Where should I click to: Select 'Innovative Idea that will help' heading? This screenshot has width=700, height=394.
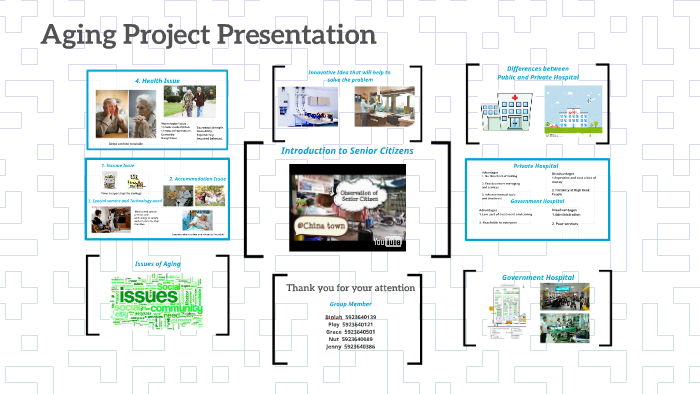[x=350, y=76]
